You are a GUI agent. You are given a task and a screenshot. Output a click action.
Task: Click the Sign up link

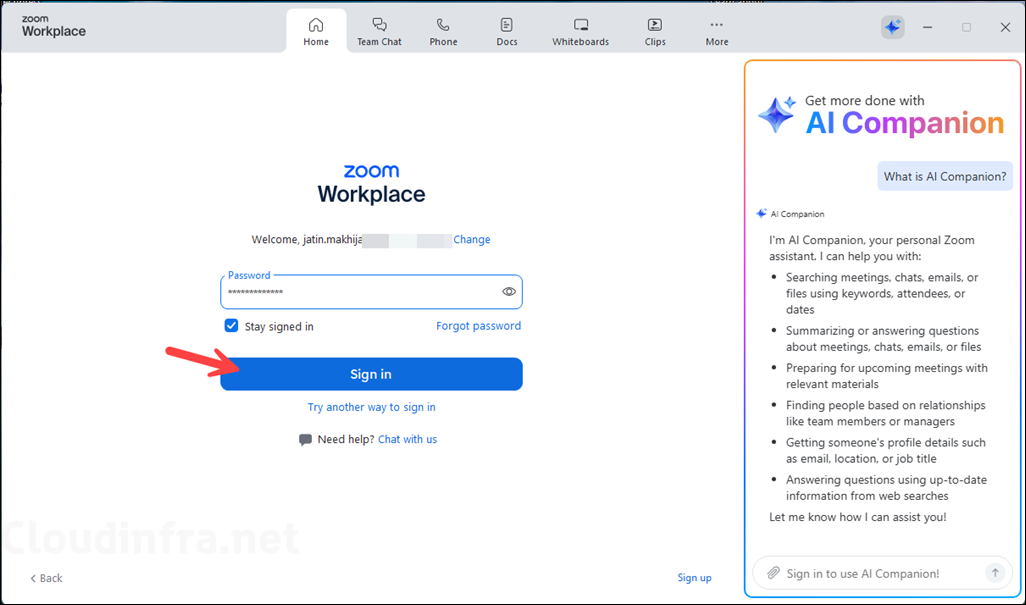pyautogui.click(x=694, y=578)
